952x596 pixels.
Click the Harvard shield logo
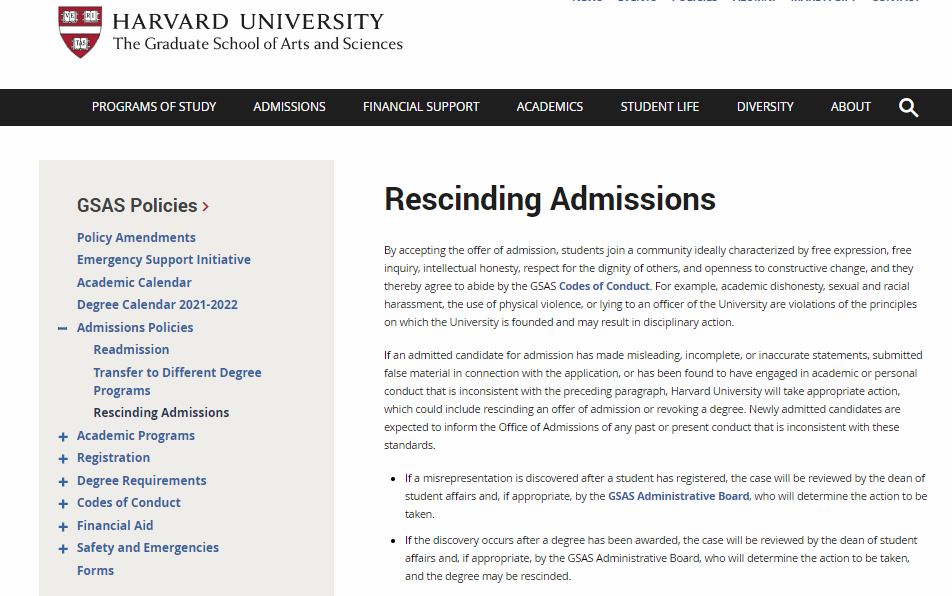point(80,31)
